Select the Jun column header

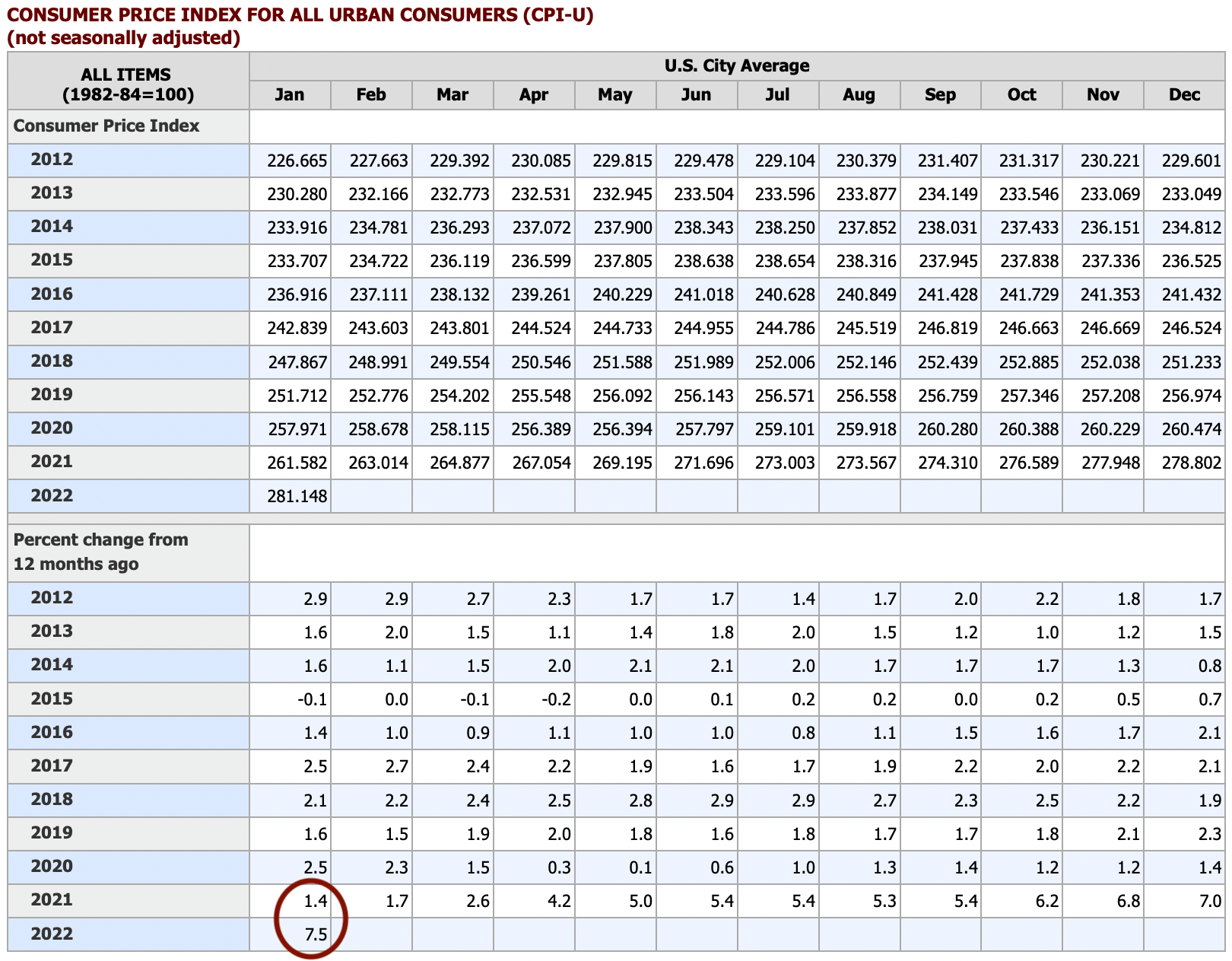point(697,95)
